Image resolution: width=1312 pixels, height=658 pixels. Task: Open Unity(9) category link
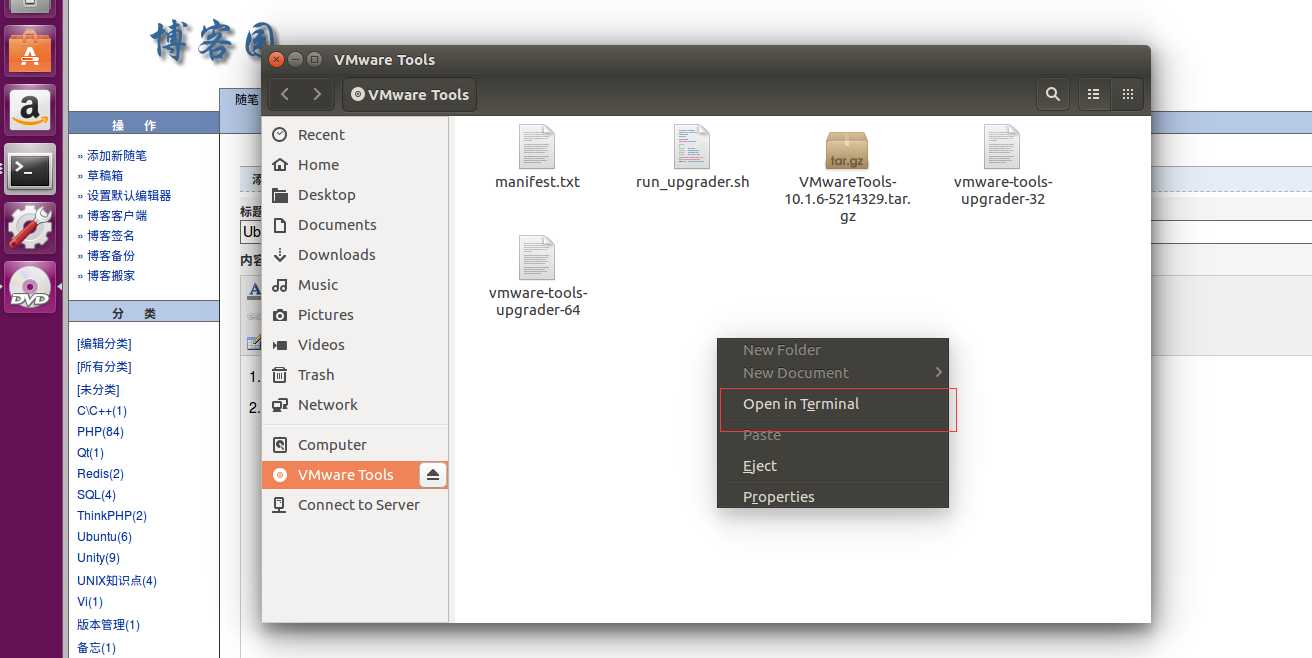click(98, 558)
